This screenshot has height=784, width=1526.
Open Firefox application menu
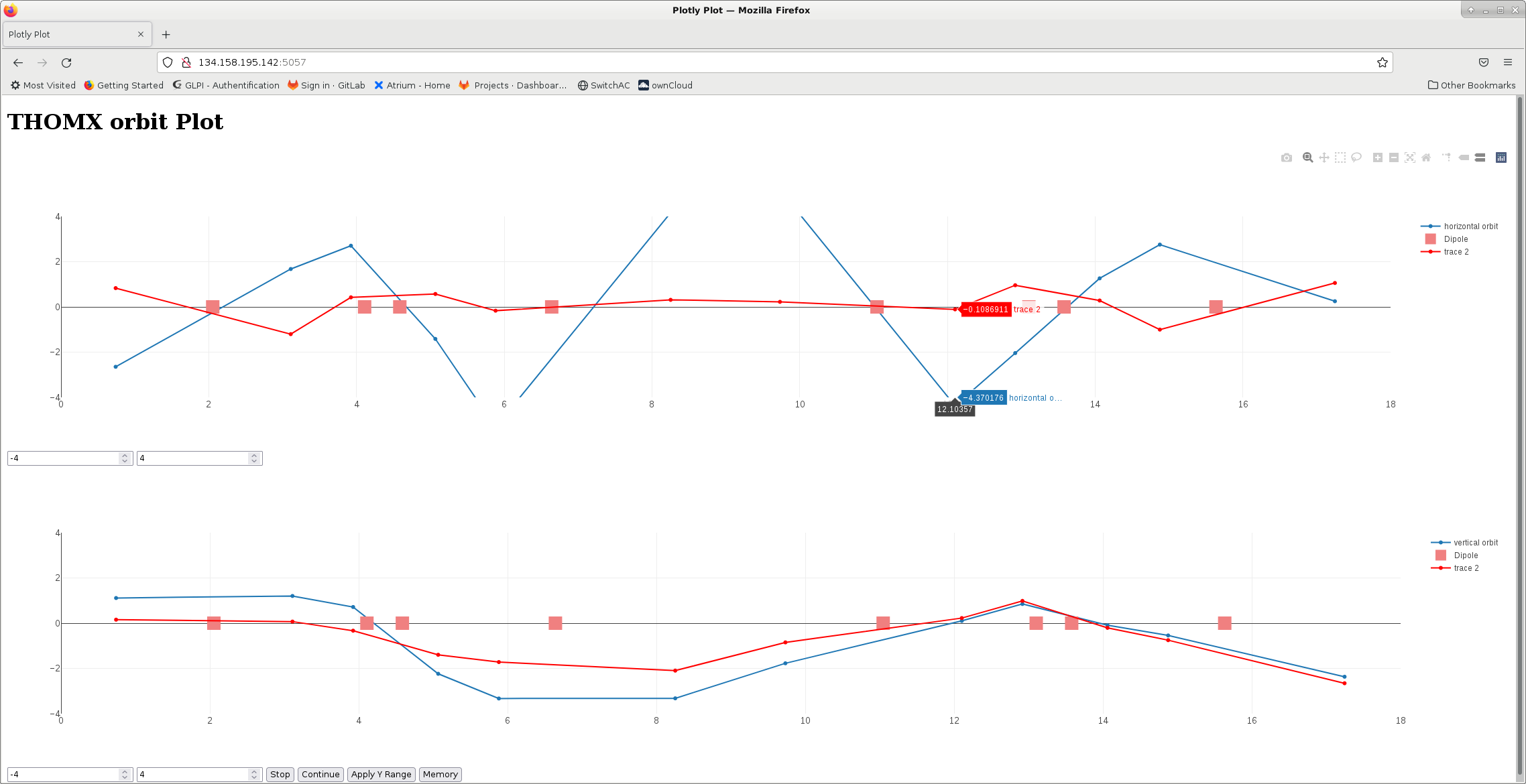click(1508, 62)
